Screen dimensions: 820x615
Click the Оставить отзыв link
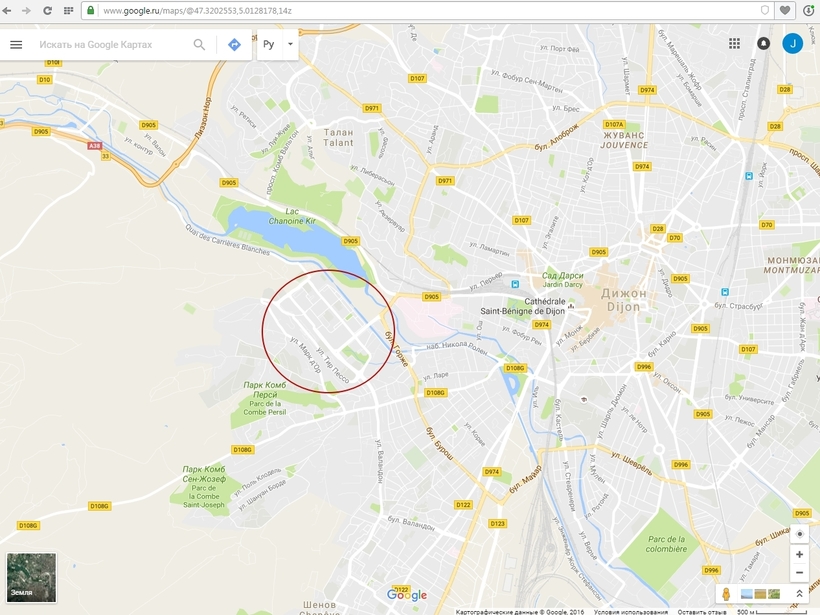pos(701,611)
